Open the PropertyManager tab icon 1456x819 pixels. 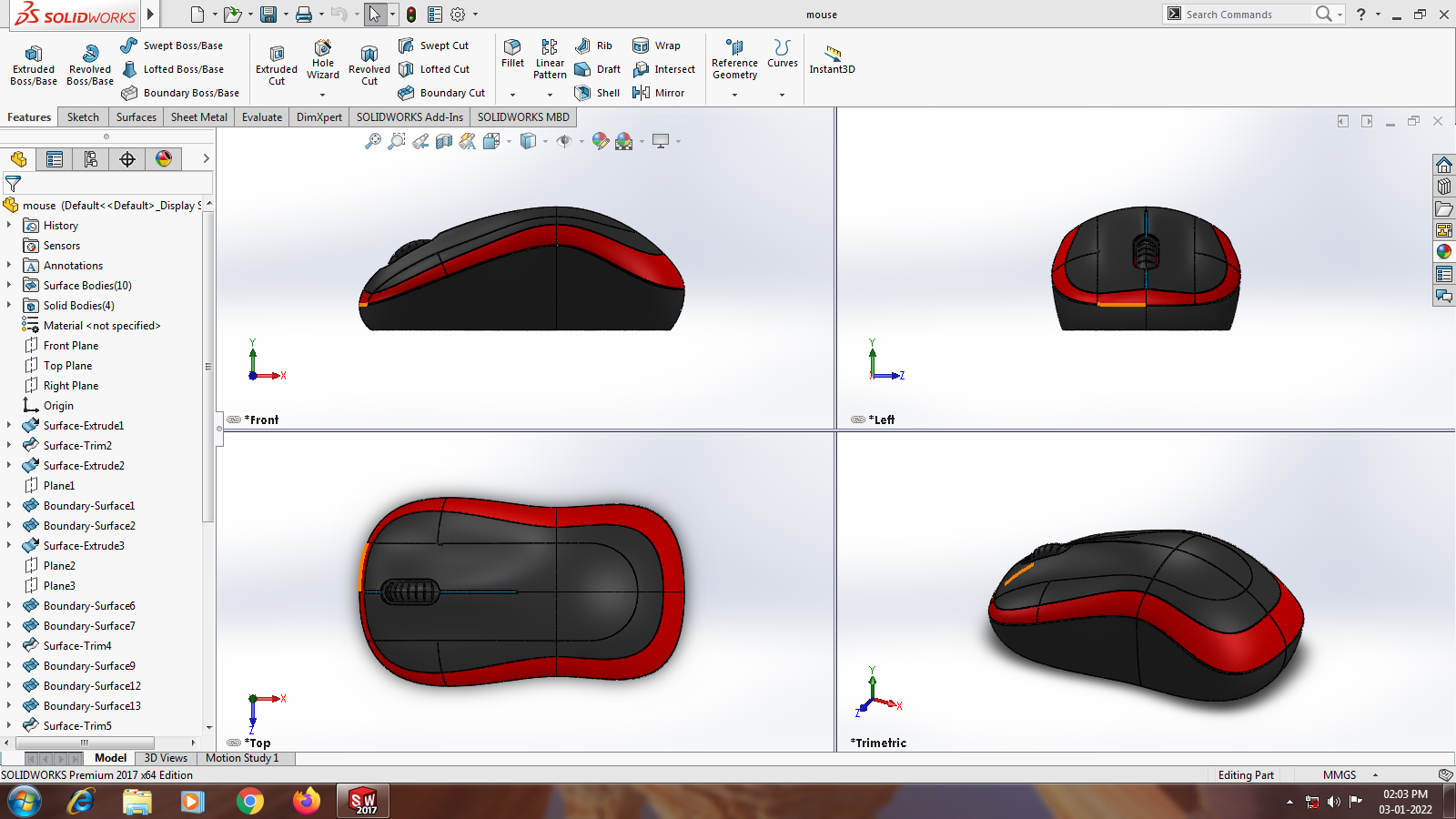[x=55, y=159]
